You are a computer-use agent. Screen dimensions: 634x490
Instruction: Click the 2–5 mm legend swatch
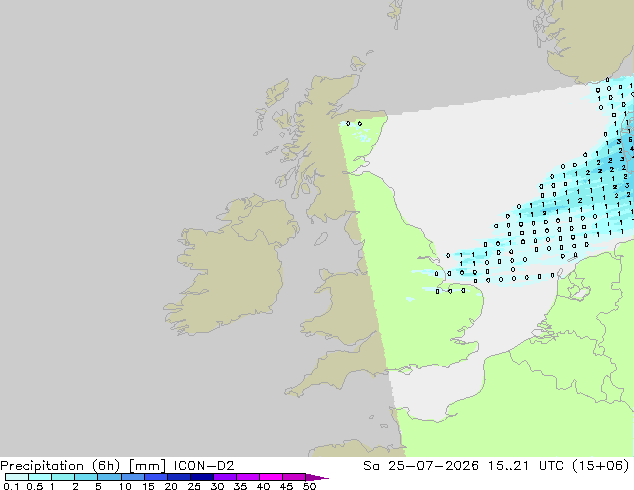[x=86, y=477]
